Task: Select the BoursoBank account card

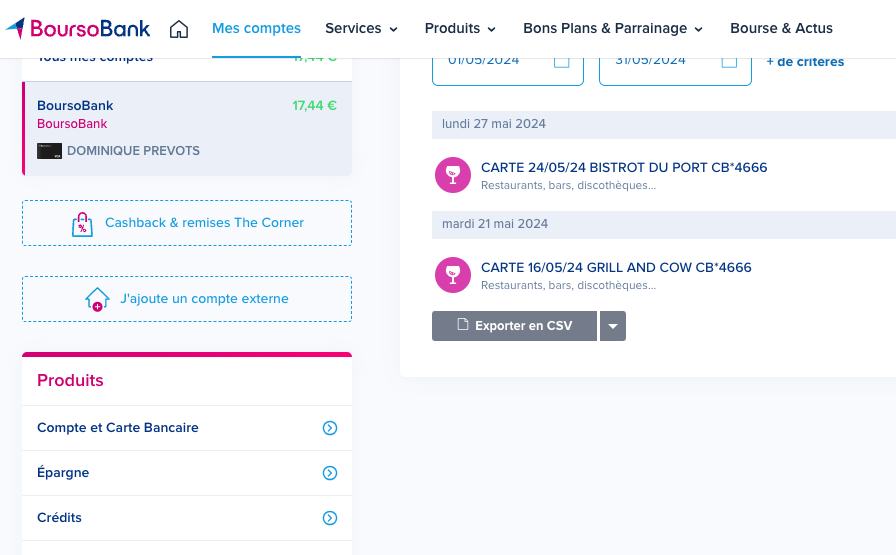Action: pos(187,129)
